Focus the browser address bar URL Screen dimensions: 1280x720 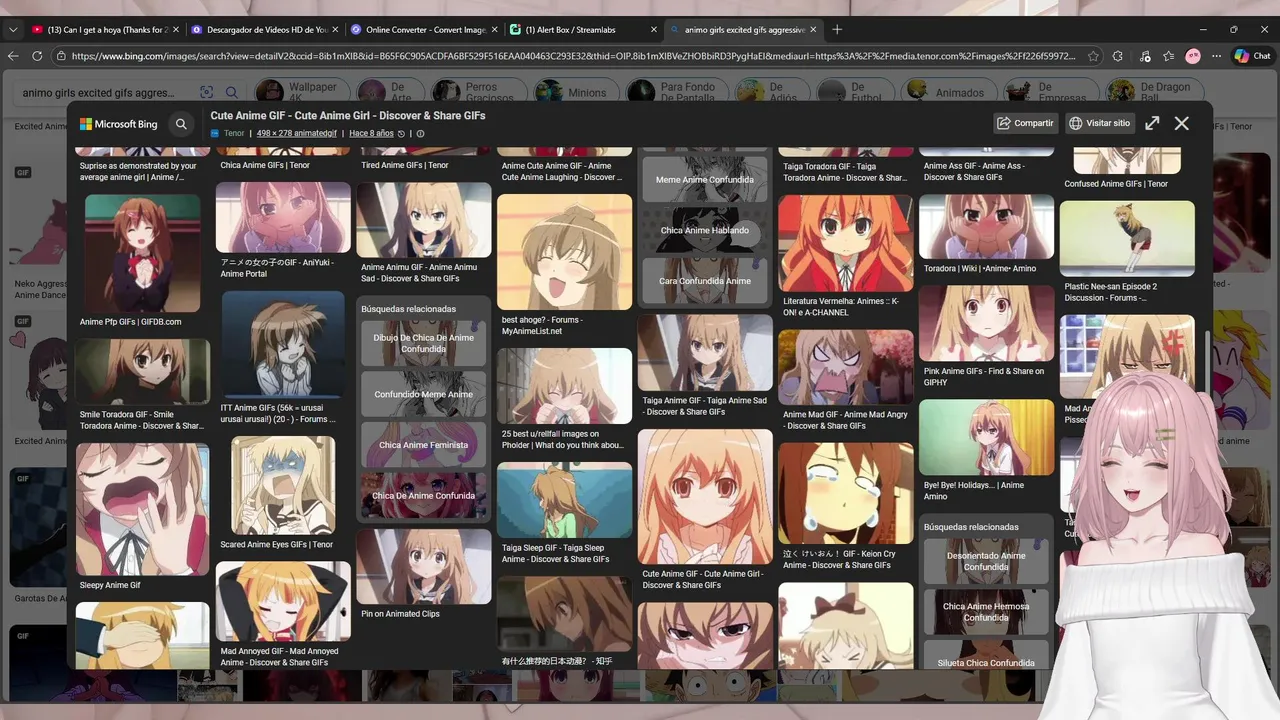point(573,56)
